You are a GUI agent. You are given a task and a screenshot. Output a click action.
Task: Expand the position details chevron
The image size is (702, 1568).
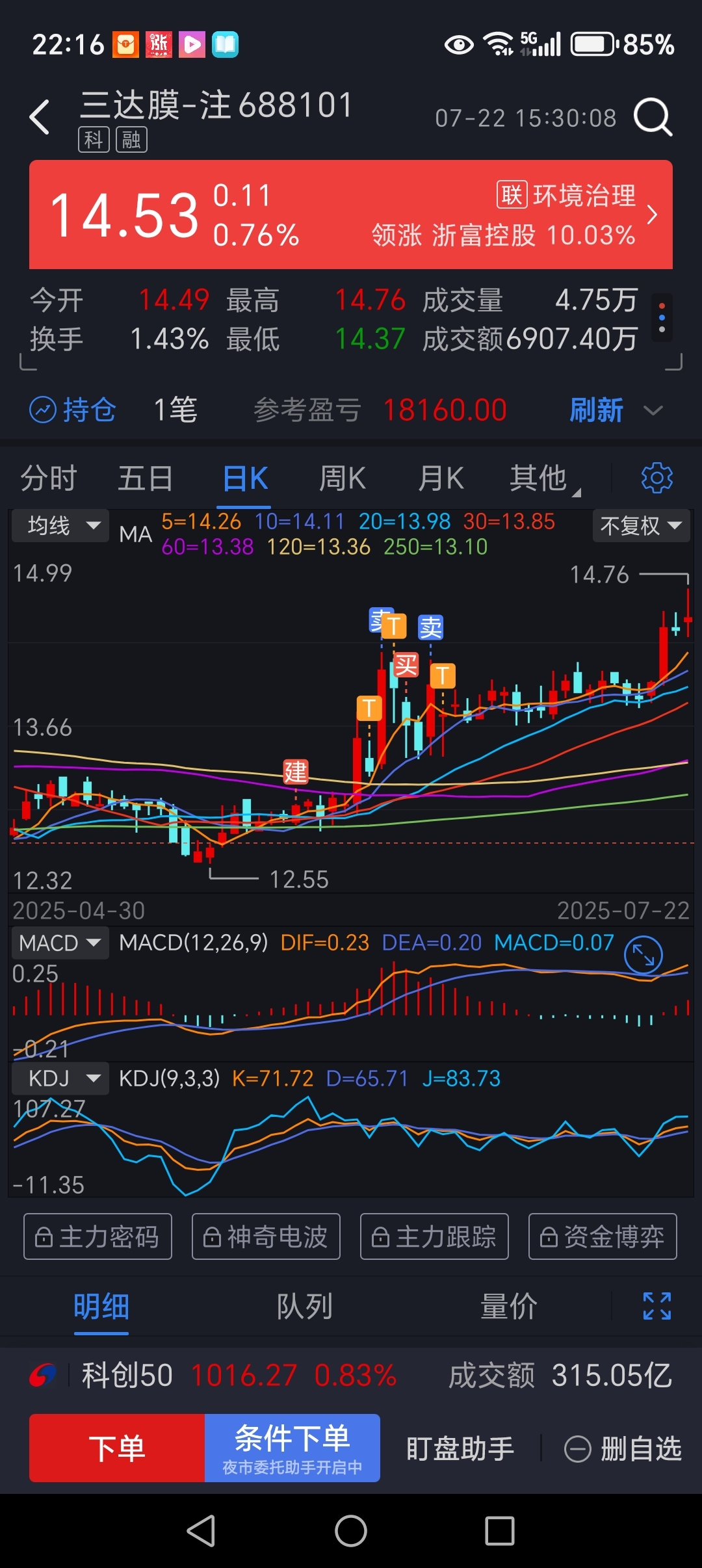pos(653,410)
